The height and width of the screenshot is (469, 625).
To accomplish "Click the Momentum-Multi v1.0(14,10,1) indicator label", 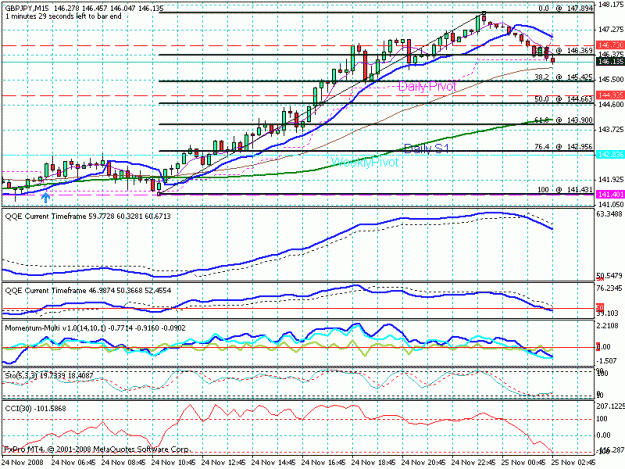I will [x=95, y=328].
